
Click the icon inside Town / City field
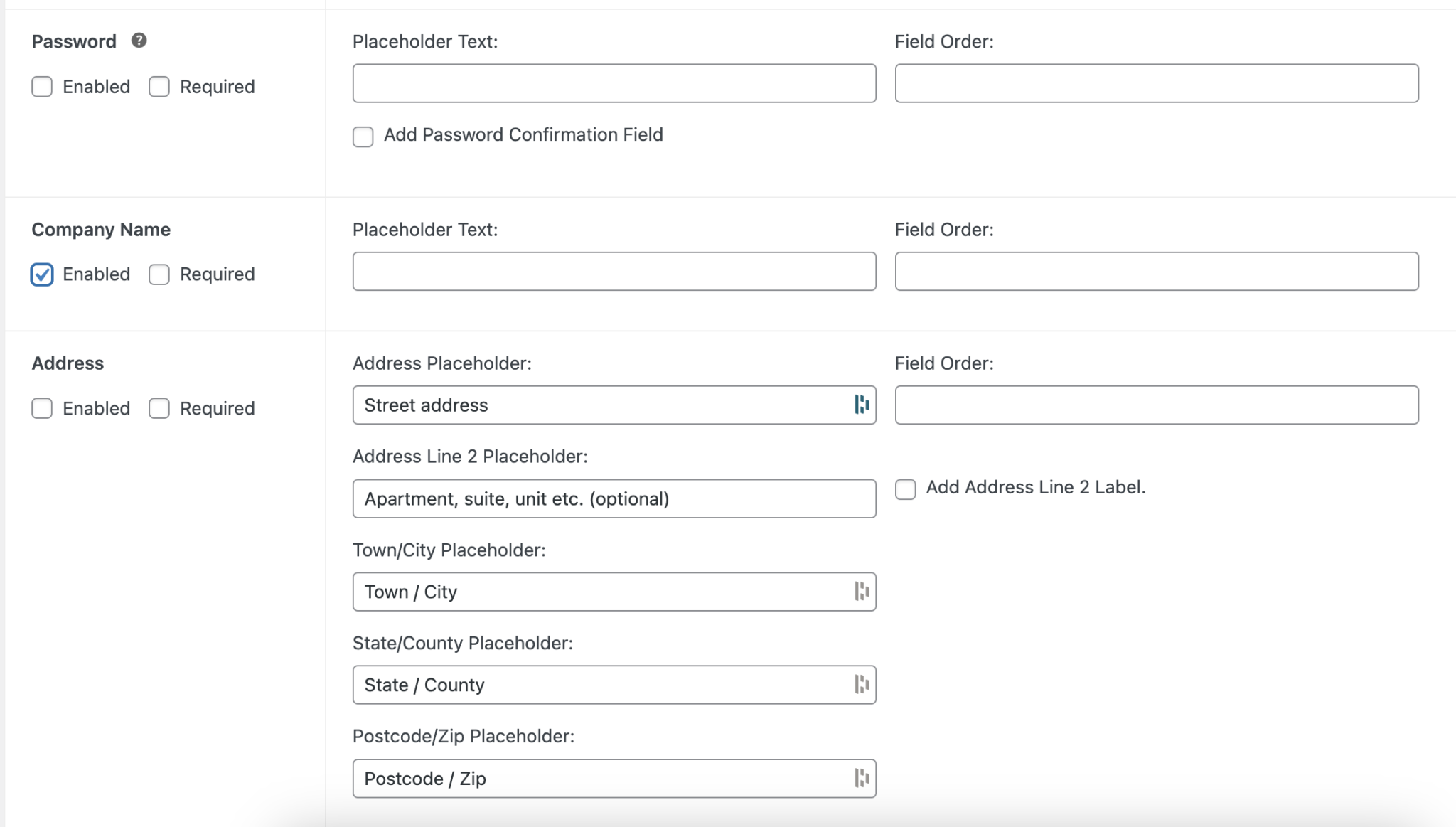[x=862, y=592]
